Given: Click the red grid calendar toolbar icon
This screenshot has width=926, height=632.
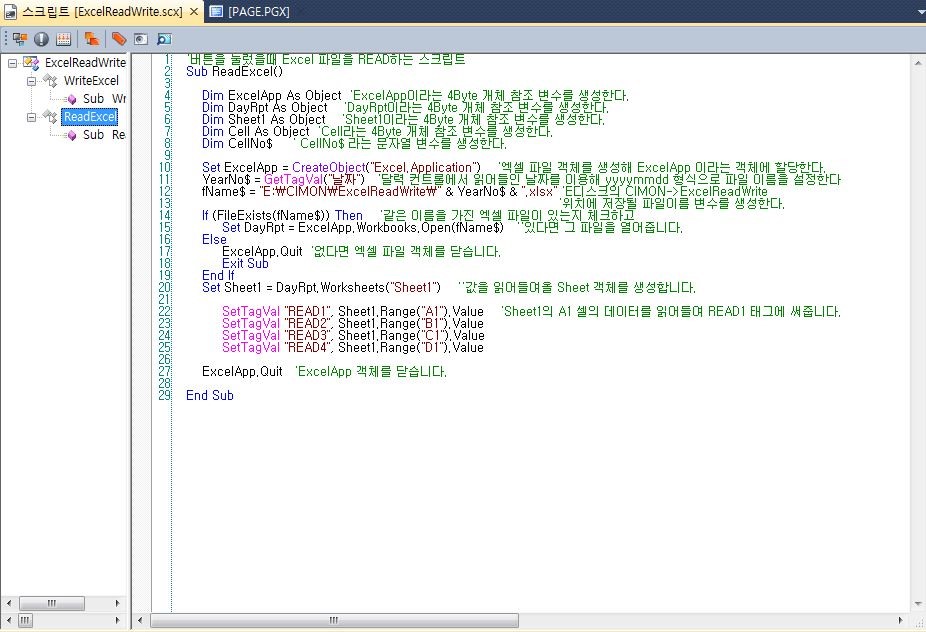Looking at the screenshot, I should click(63, 39).
